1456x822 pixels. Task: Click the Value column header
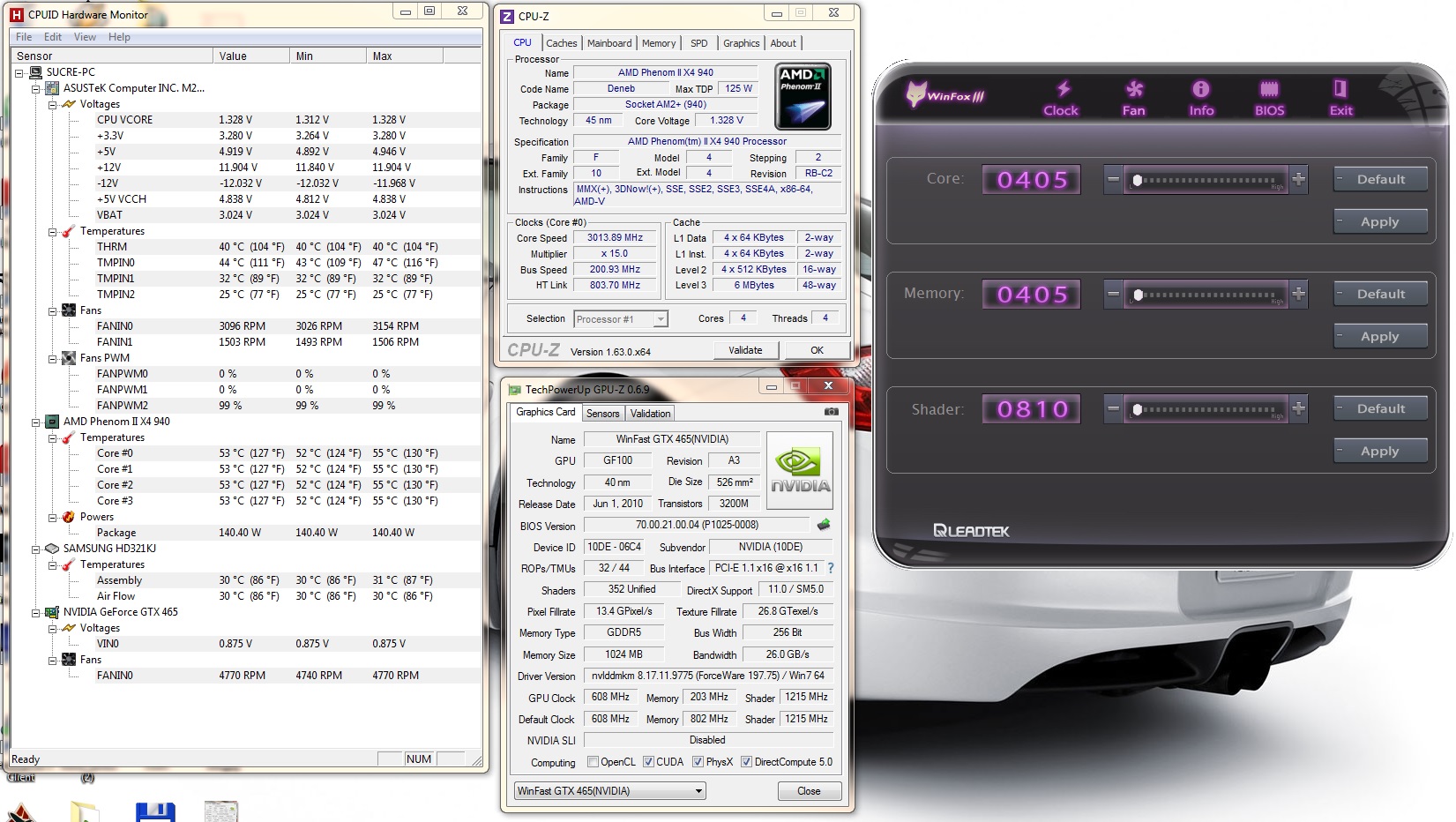click(250, 56)
